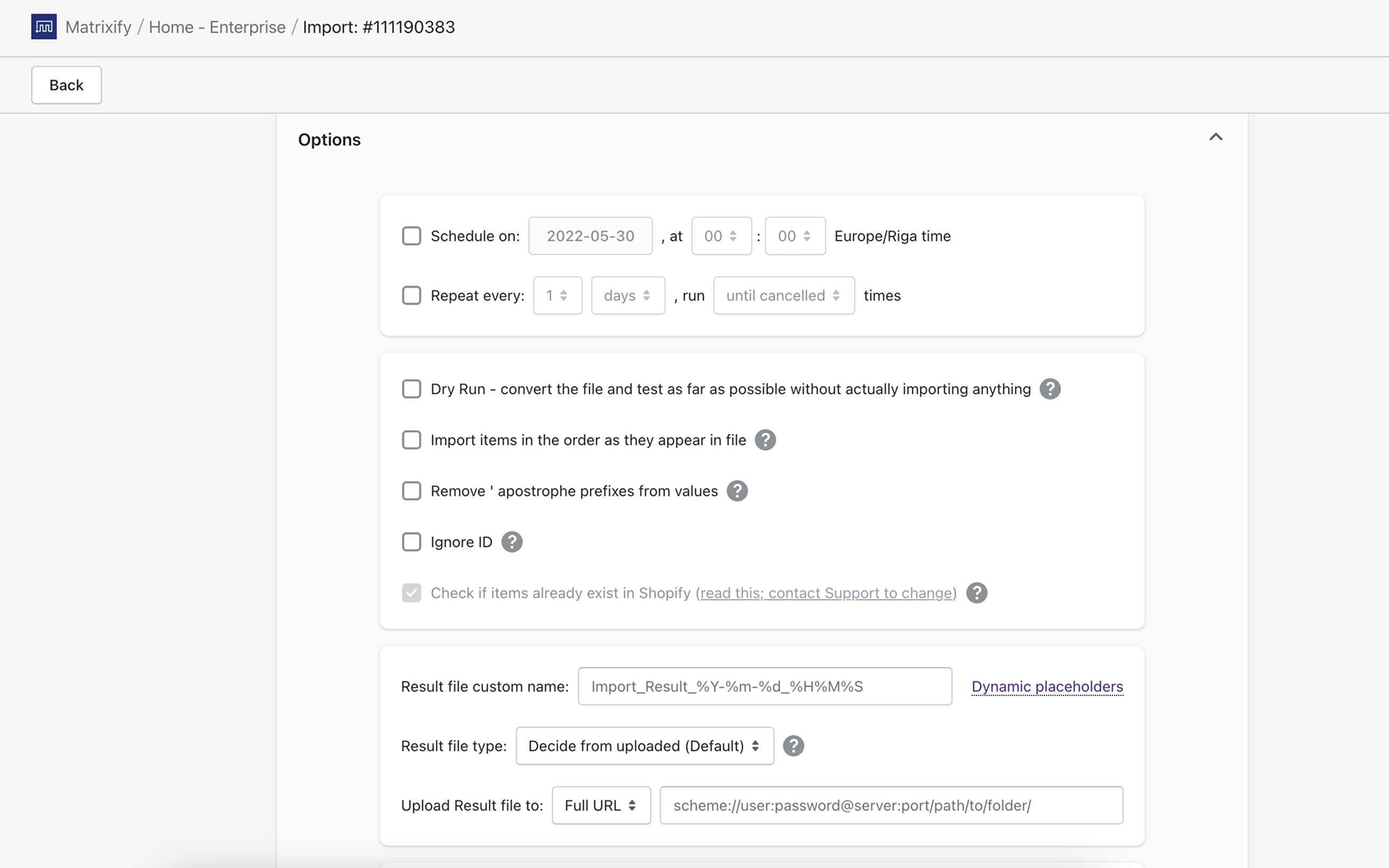Open the Full URL upload dropdown
Screen dimensions: 1389x868
600,806
